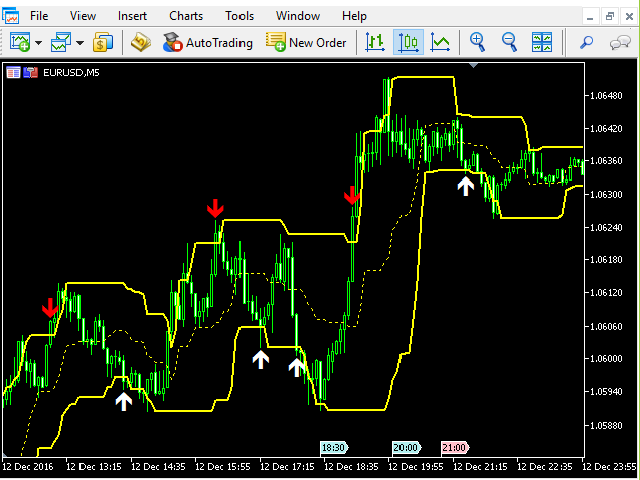
Task: Open the Window menu
Action: point(298,16)
